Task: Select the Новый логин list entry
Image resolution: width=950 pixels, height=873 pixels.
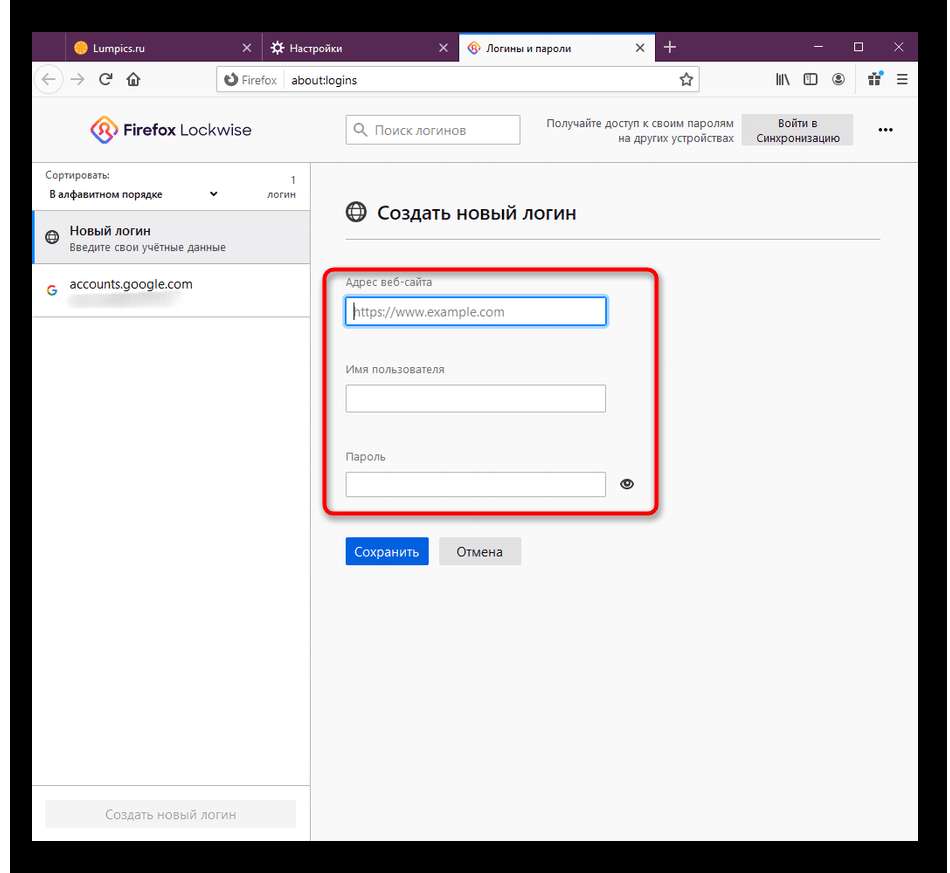Action: click(x=171, y=237)
